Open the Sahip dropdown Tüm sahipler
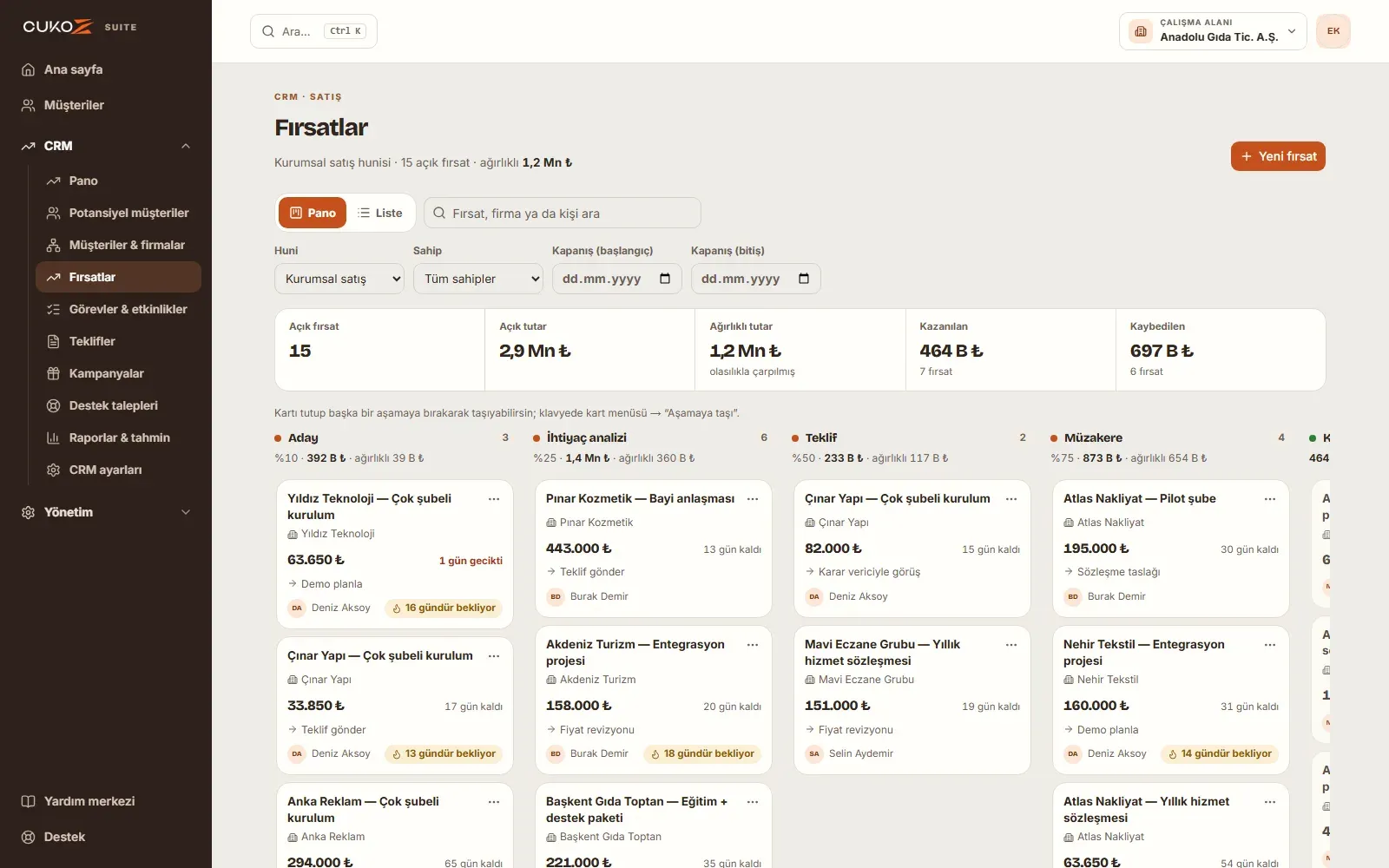 point(478,279)
